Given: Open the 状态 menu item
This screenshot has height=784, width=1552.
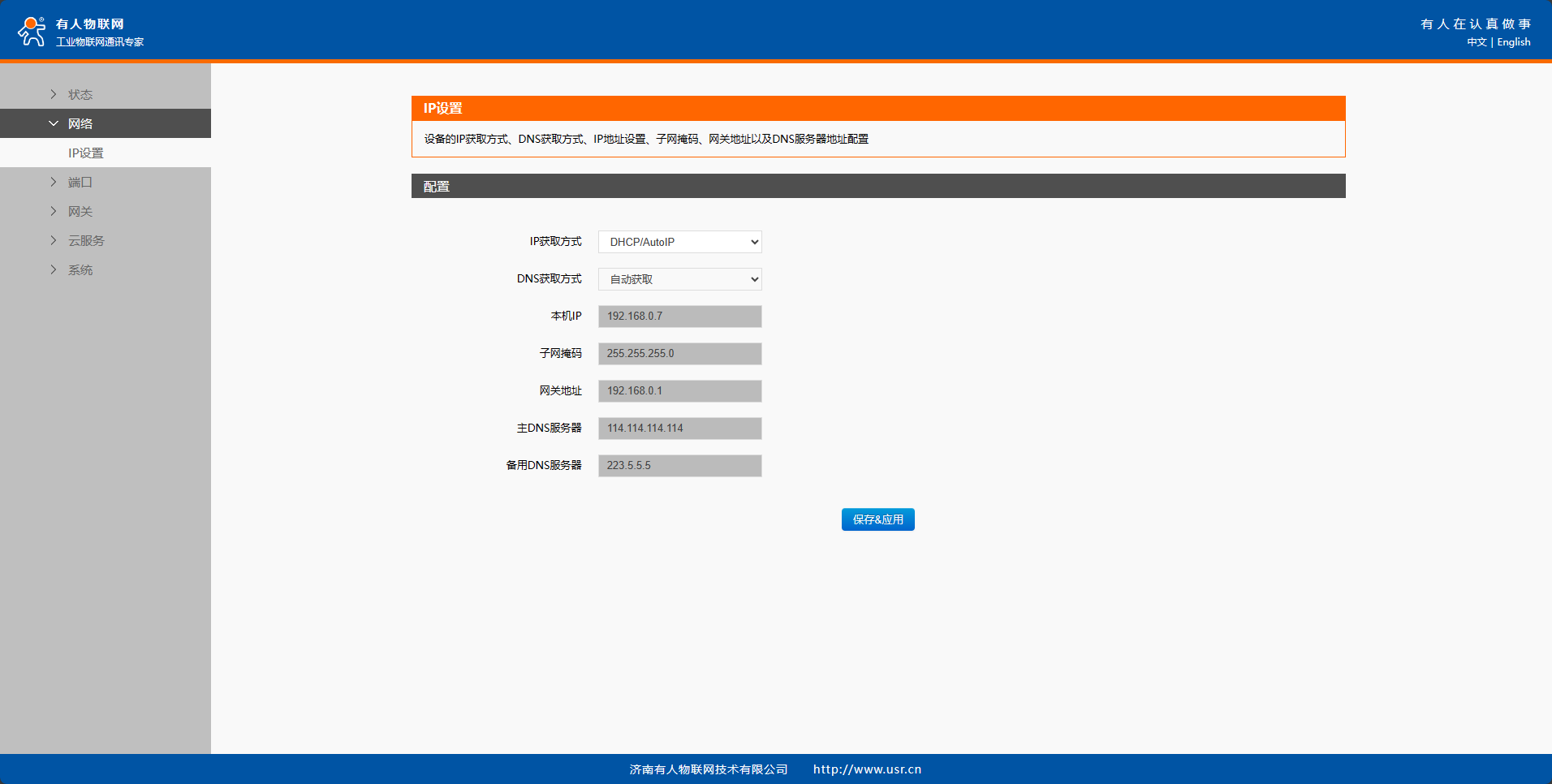Looking at the screenshot, I should 80,94.
